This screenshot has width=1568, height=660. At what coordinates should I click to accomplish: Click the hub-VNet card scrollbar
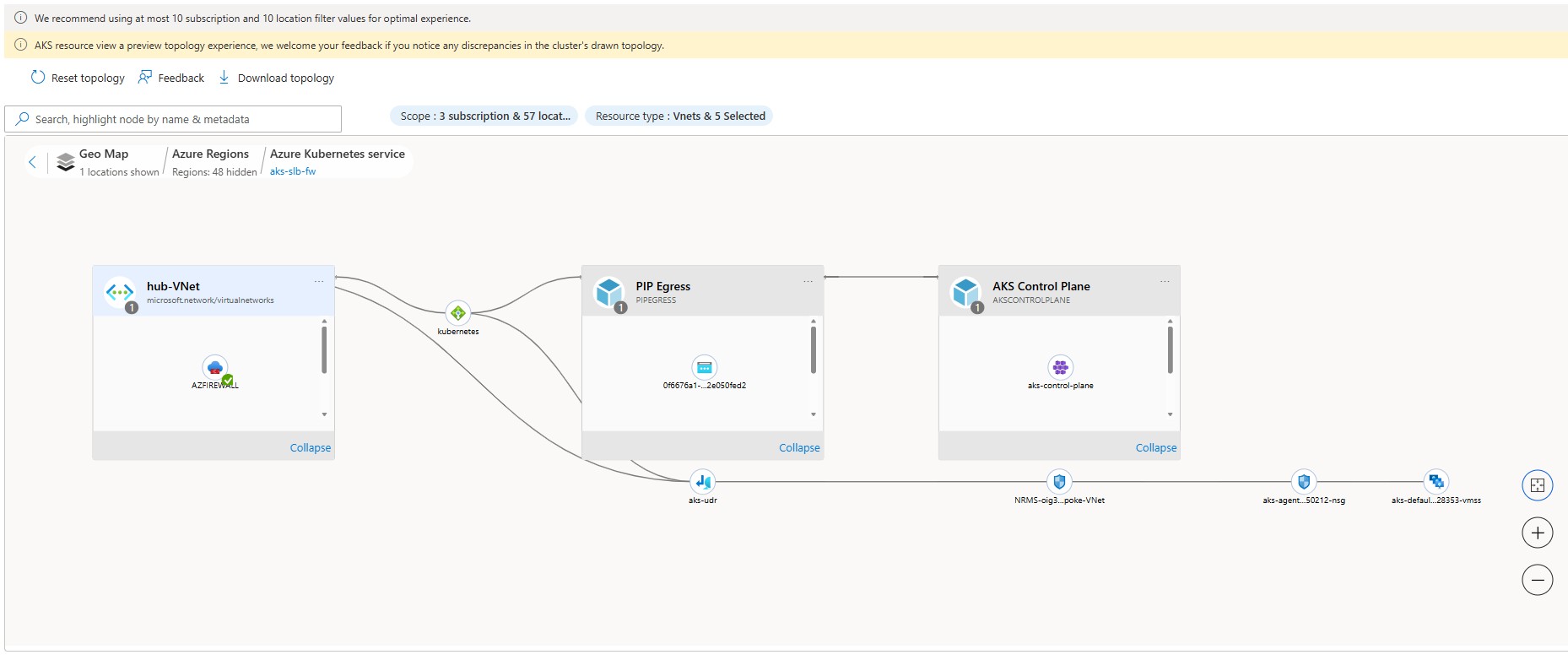[324, 350]
